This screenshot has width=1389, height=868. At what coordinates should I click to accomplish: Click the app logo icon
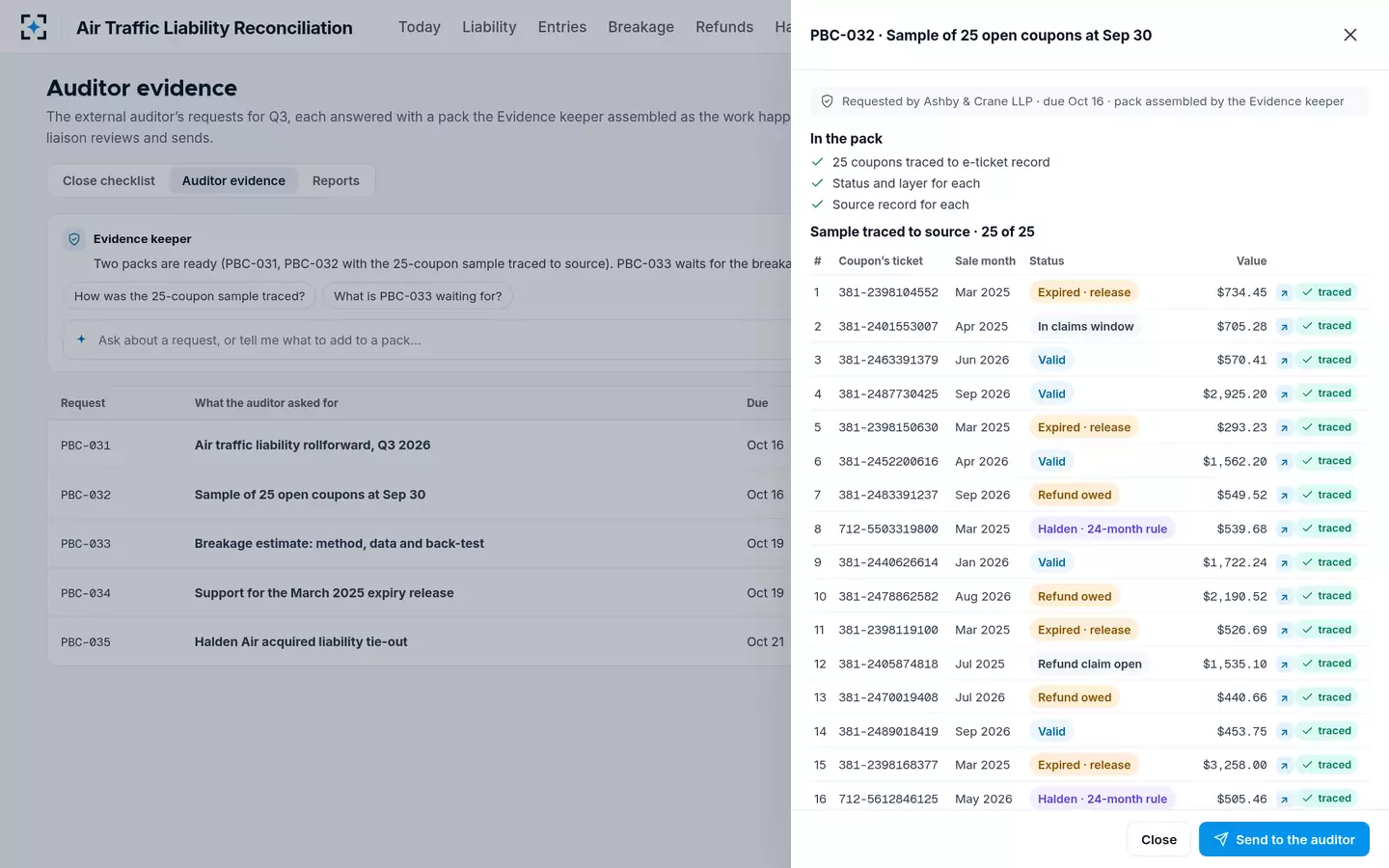pos(34,27)
